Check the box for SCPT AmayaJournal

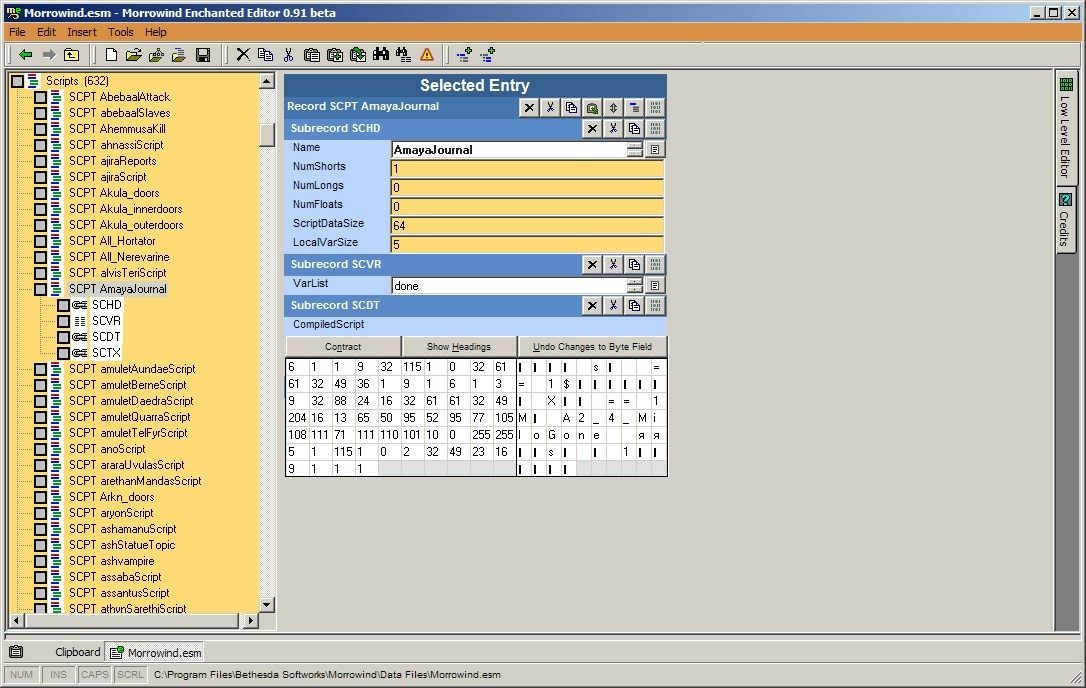coord(41,289)
